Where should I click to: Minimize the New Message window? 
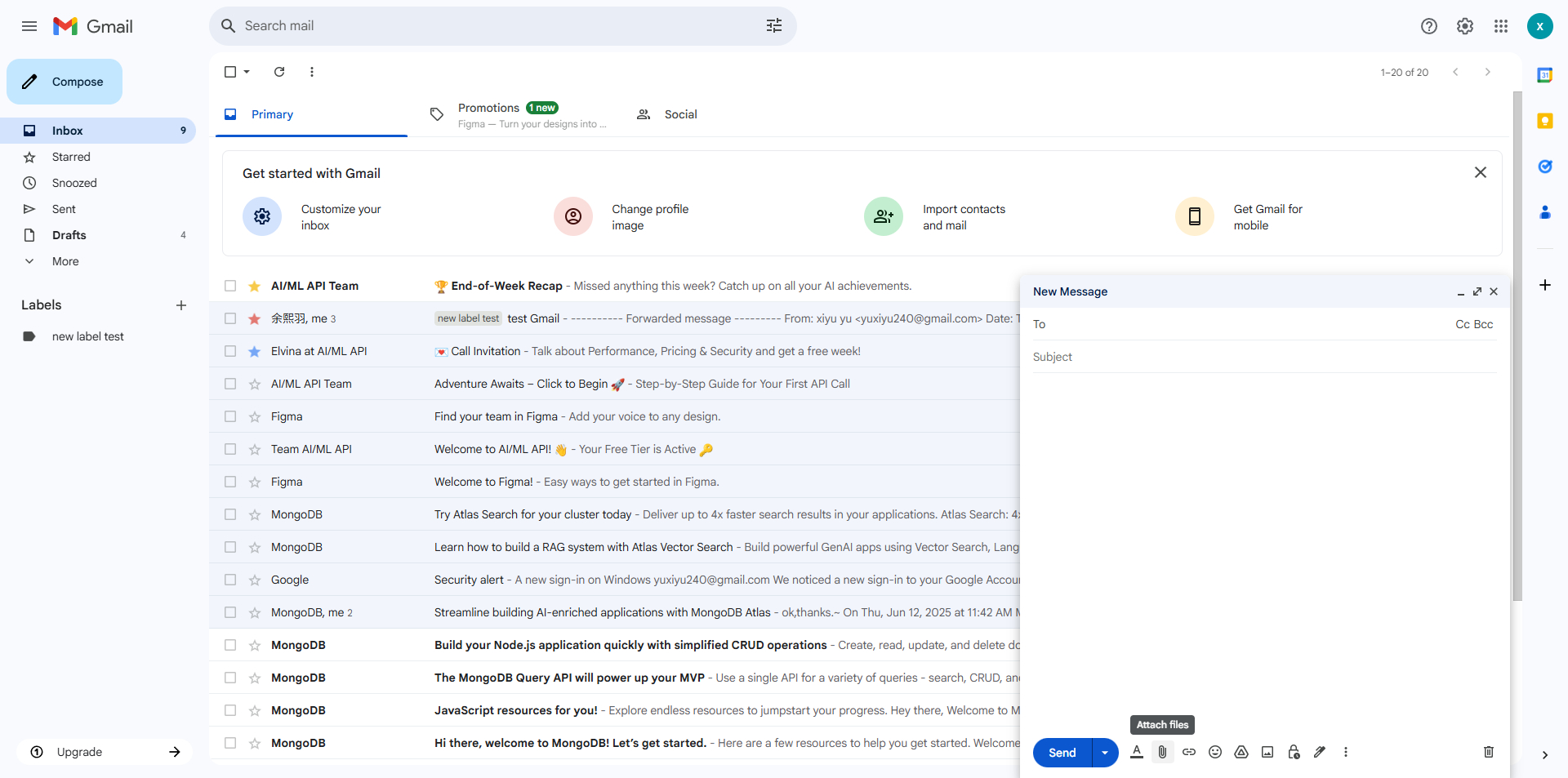click(1461, 291)
